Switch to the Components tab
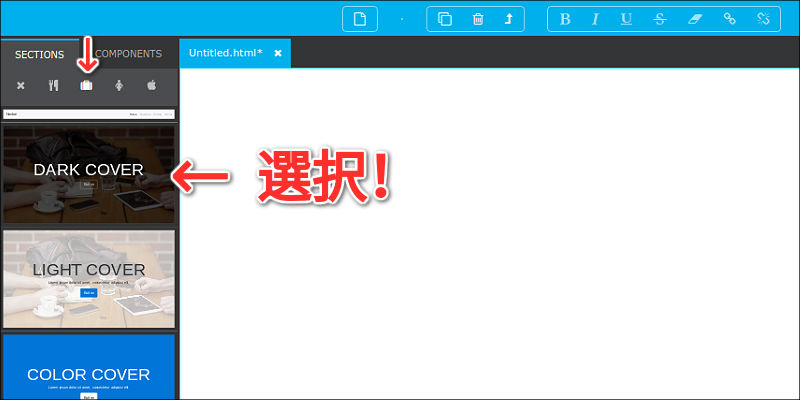This screenshot has height=400, width=800. tap(129, 54)
